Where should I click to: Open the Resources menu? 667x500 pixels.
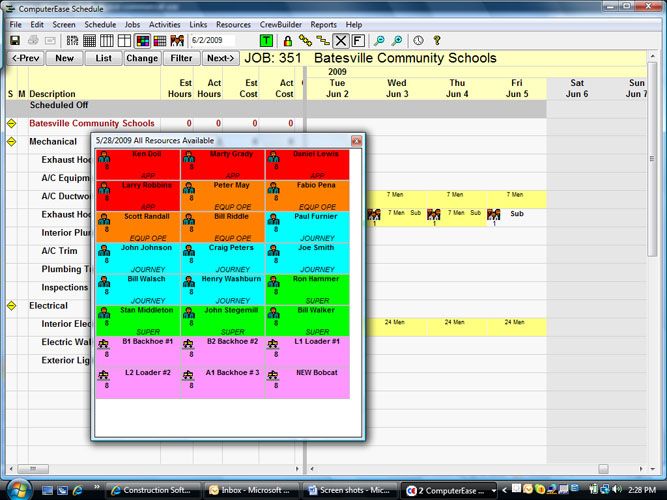pos(233,25)
